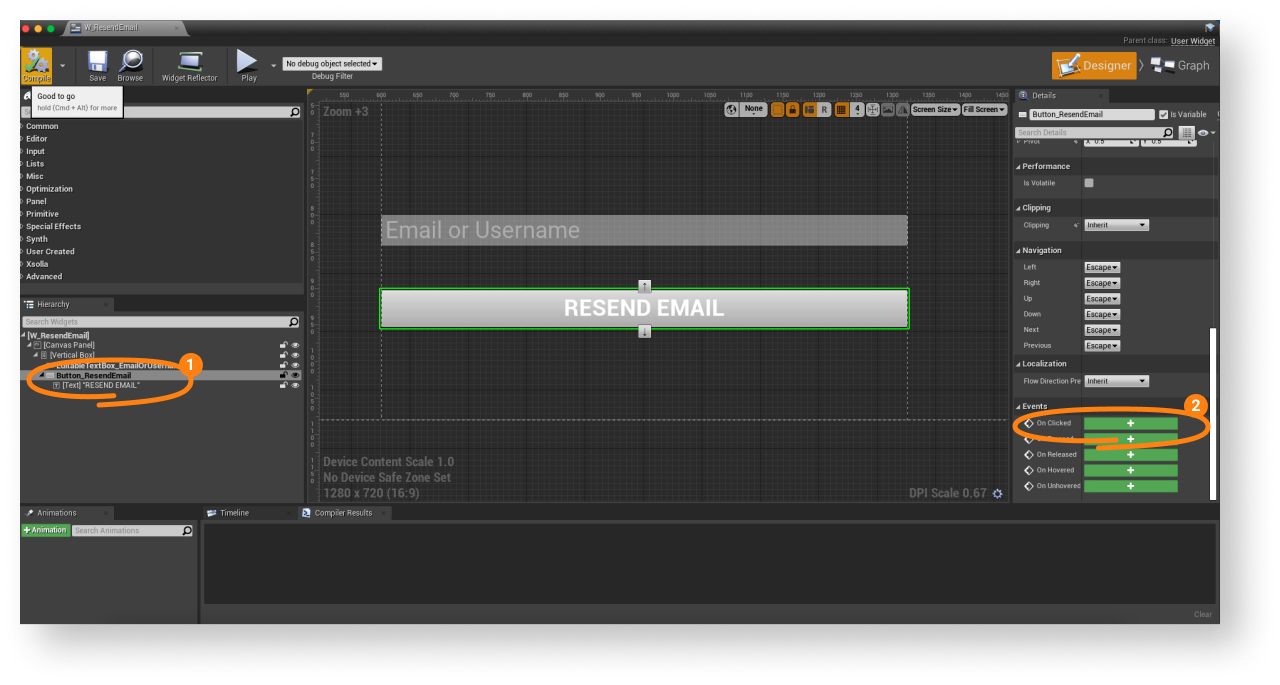Add an On Clicked event
The width and height of the screenshot is (1280, 685).
(1130, 424)
